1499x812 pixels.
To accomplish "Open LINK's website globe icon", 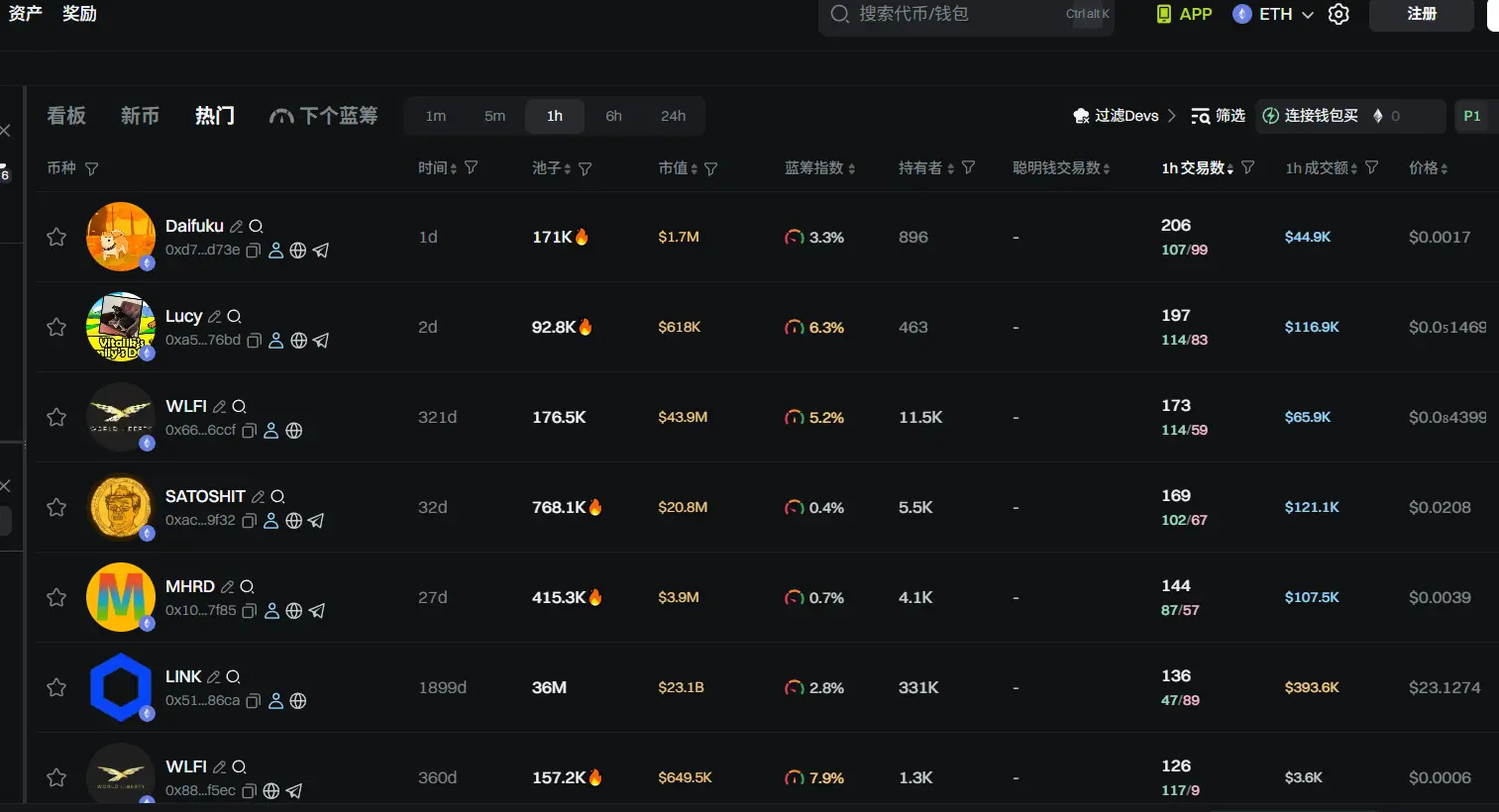I will click(x=298, y=701).
